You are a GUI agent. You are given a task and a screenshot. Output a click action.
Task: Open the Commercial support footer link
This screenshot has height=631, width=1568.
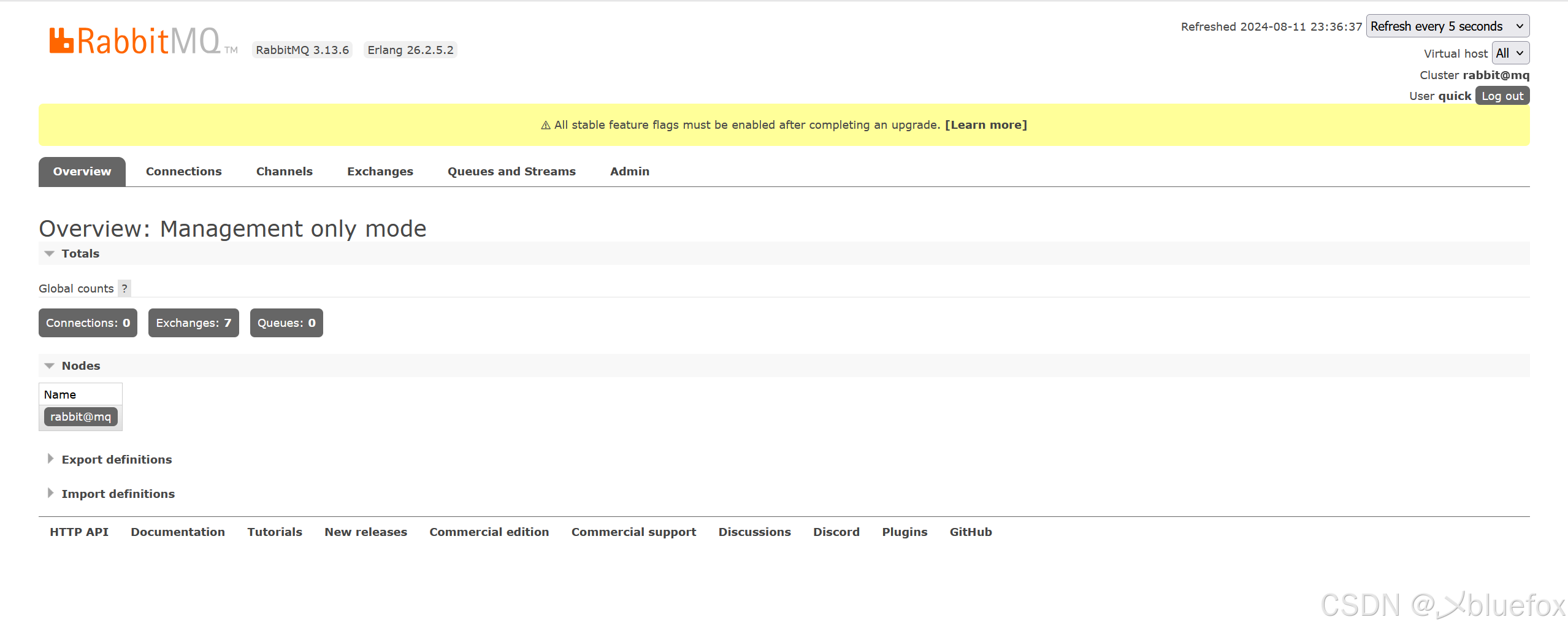click(x=634, y=532)
